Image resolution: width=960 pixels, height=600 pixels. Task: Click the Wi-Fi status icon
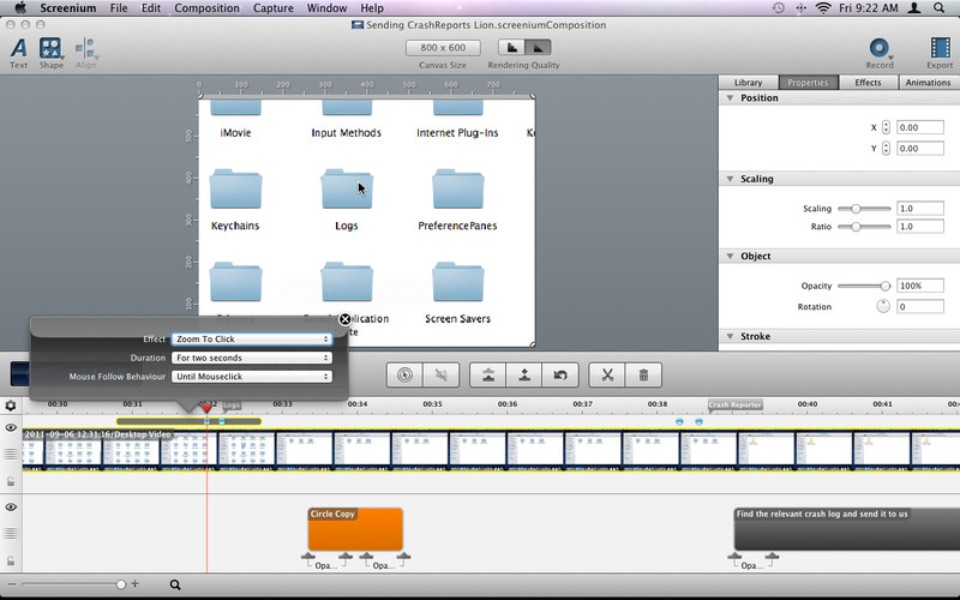pos(823,8)
